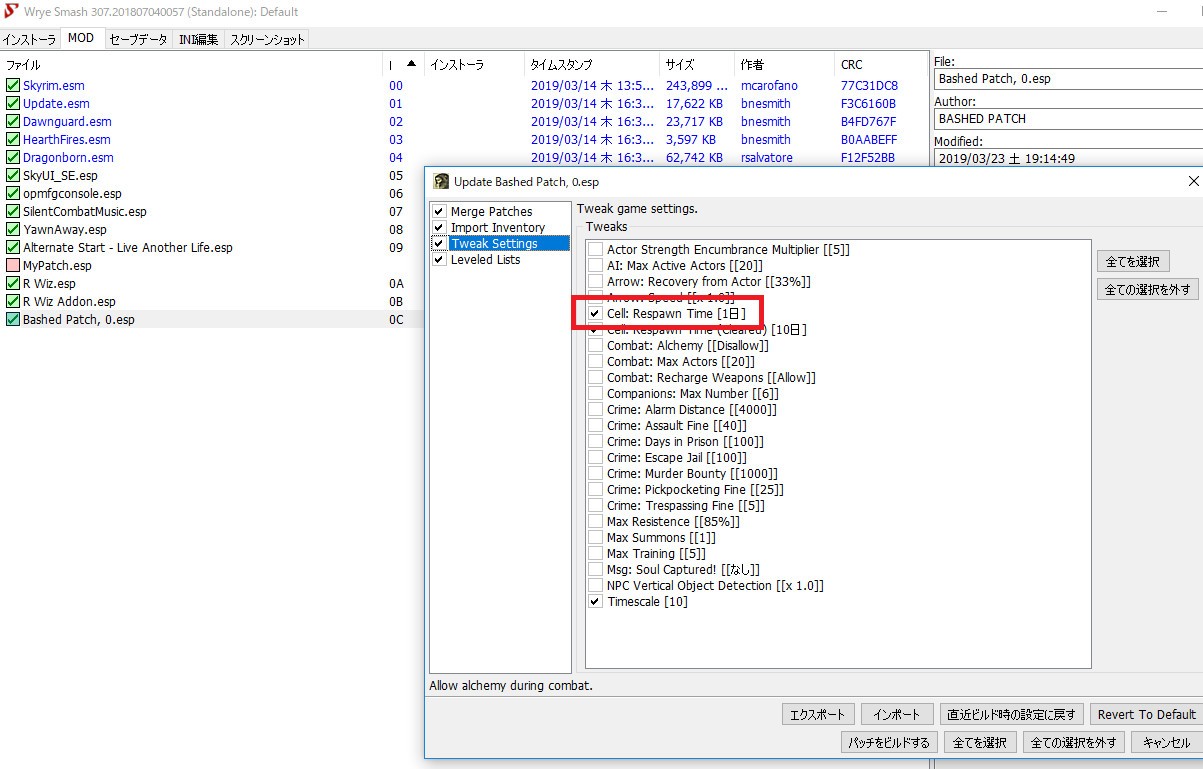Select Tweak Settings in patcher list

493,244
